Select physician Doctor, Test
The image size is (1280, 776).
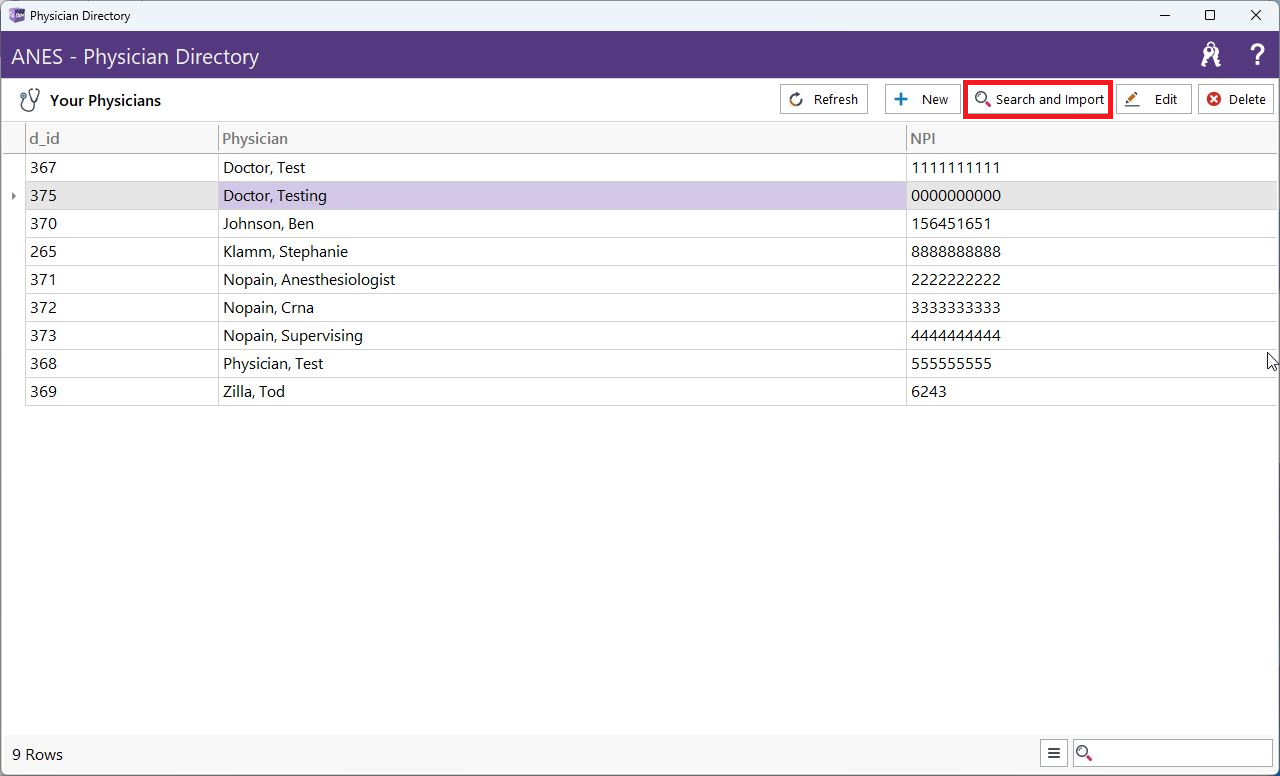(x=562, y=167)
